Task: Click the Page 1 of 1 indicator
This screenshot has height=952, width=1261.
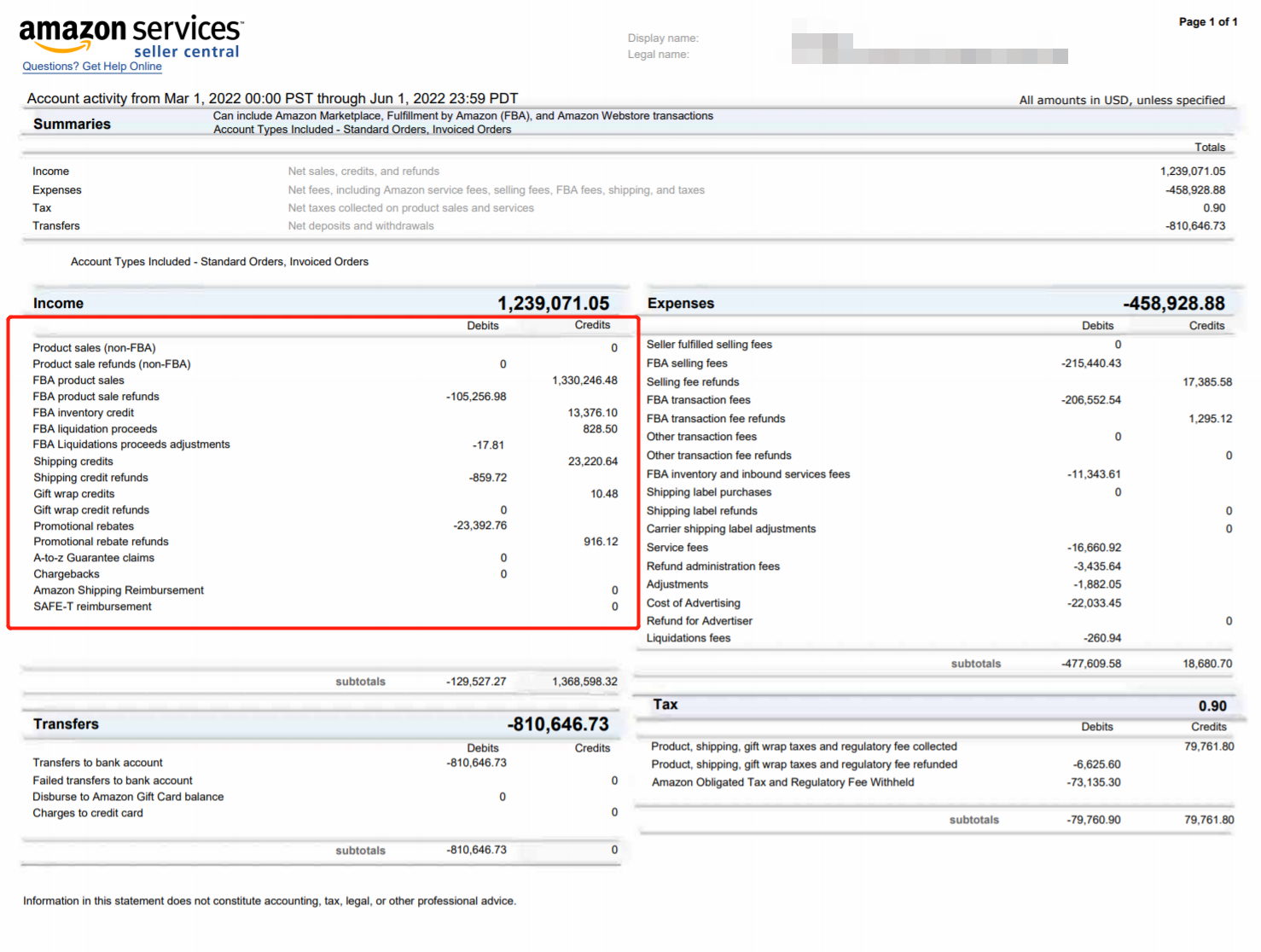Action: click(1208, 22)
